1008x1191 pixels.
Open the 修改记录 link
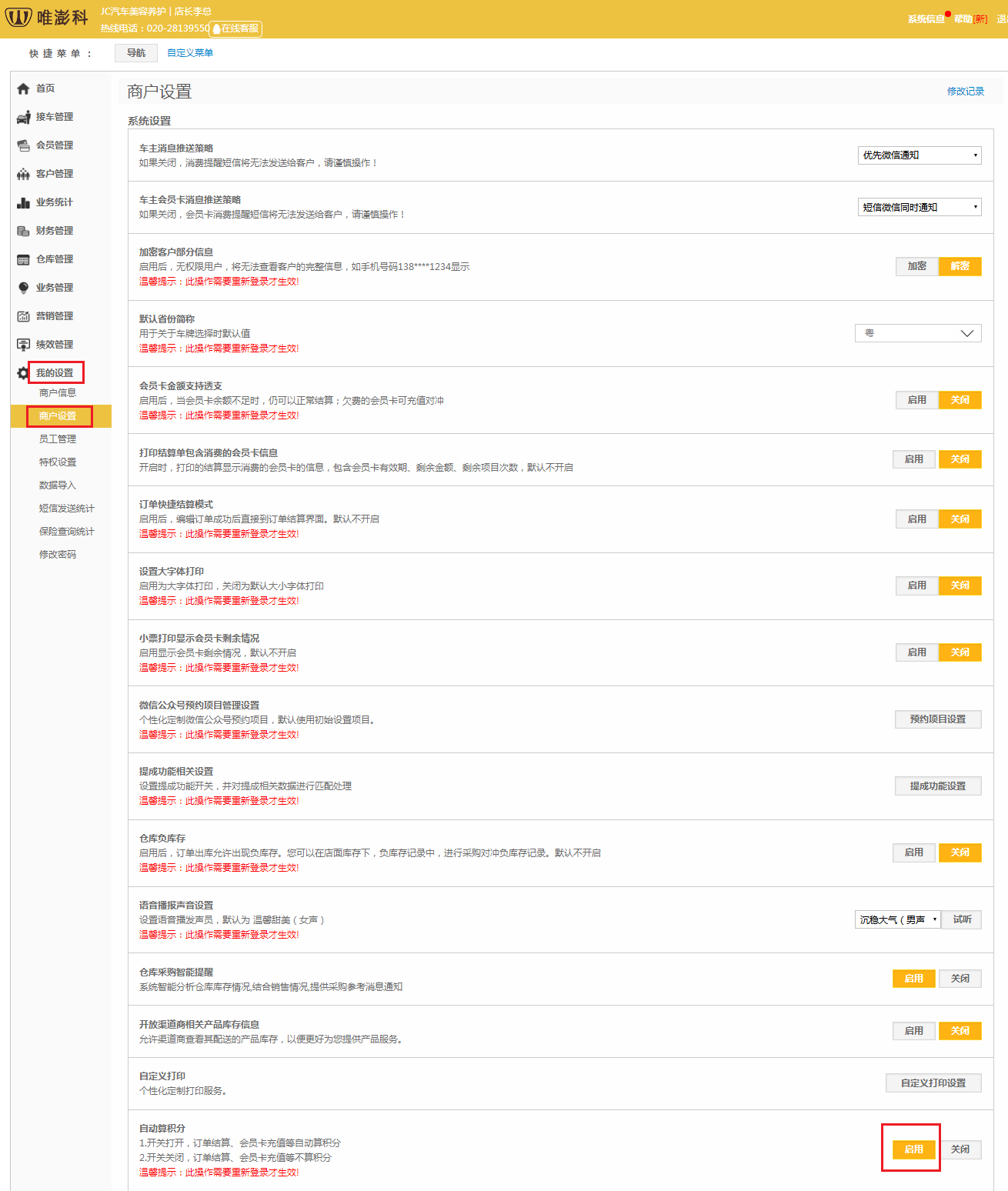tap(965, 92)
